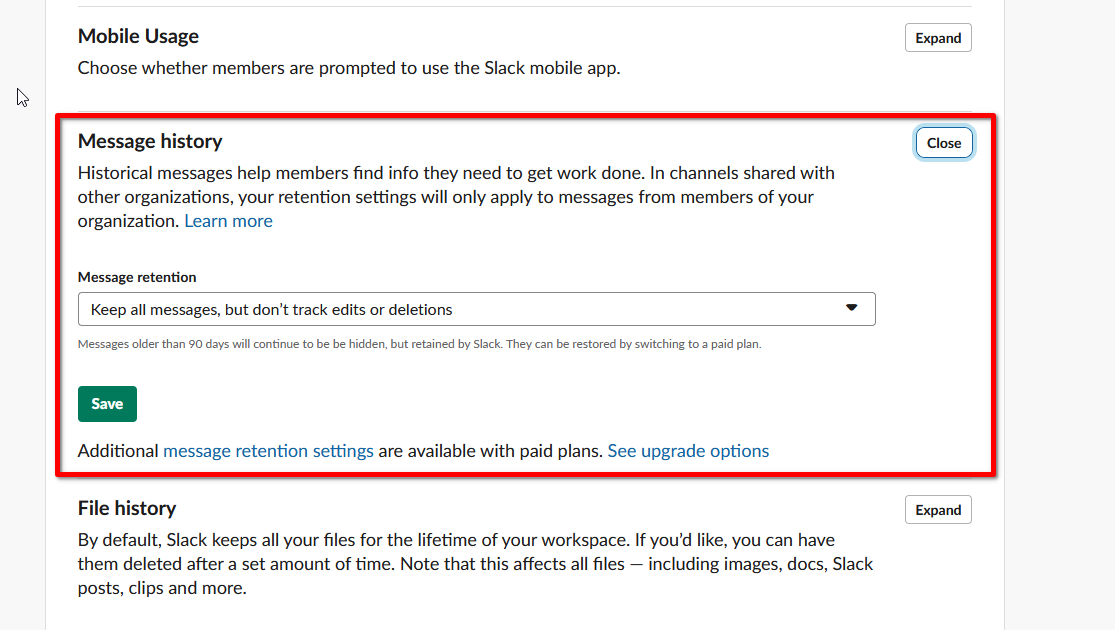Expand the Mobile Usage section
The height and width of the screenshot is (630, 1115).
pos(938,38)
